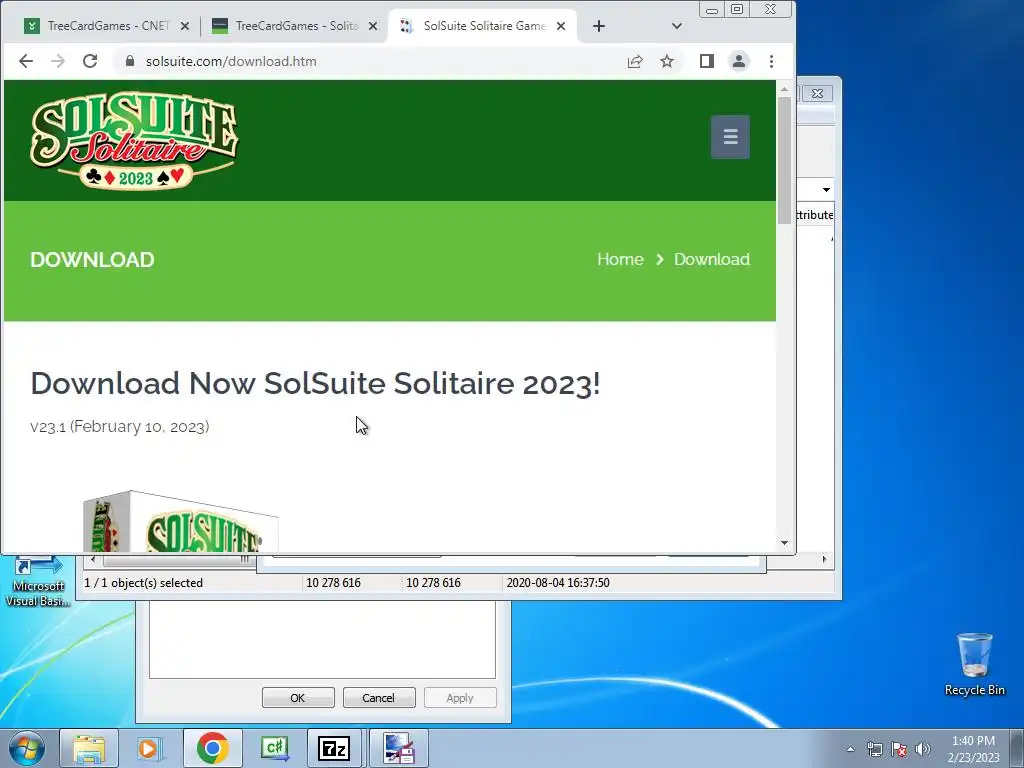Click the page scrollbar up arrow

point(784,89)
